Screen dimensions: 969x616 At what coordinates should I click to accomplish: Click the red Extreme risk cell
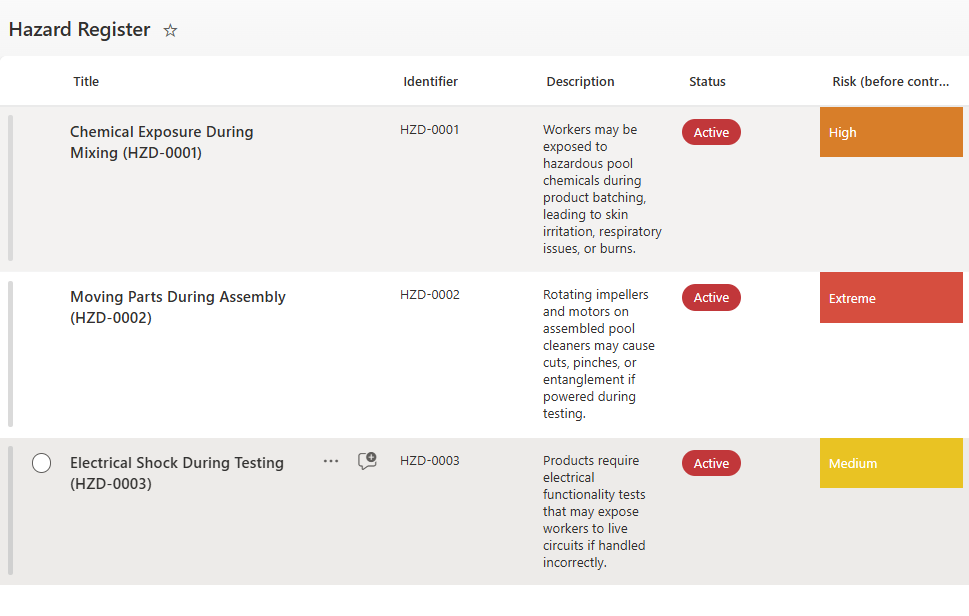(891, 298)
